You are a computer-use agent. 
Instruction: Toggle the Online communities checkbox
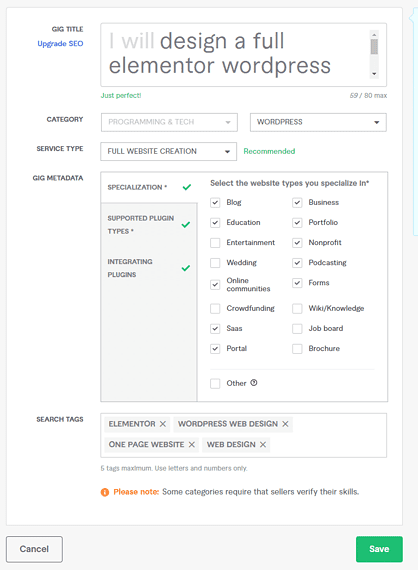(215, 284)
